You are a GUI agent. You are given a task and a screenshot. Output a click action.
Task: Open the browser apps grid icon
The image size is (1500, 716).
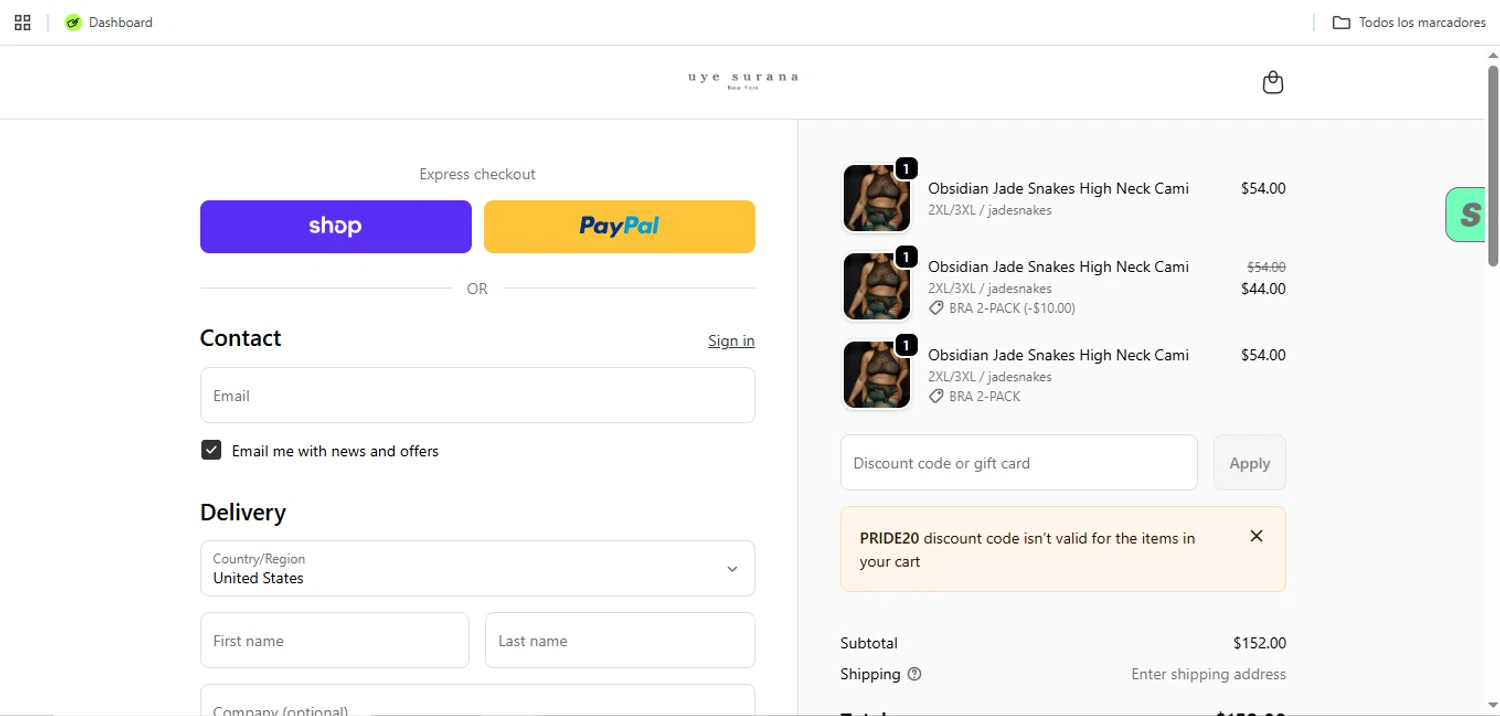[x=22, y=22]
